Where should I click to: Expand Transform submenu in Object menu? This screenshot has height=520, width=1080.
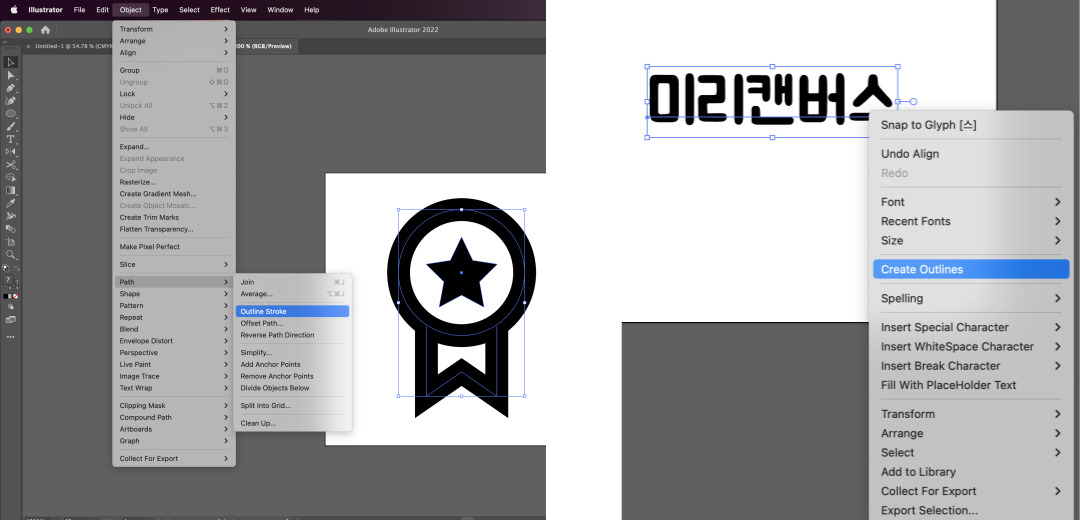click(174, 29)
